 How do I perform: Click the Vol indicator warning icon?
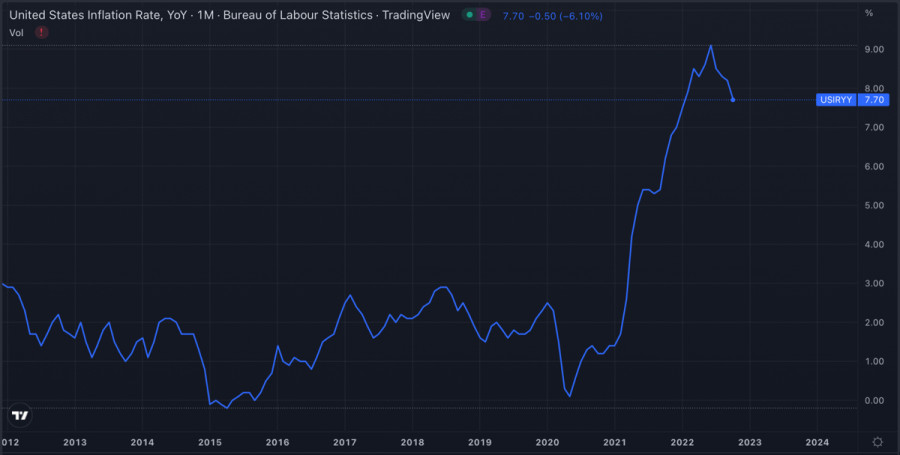[41, 32]
